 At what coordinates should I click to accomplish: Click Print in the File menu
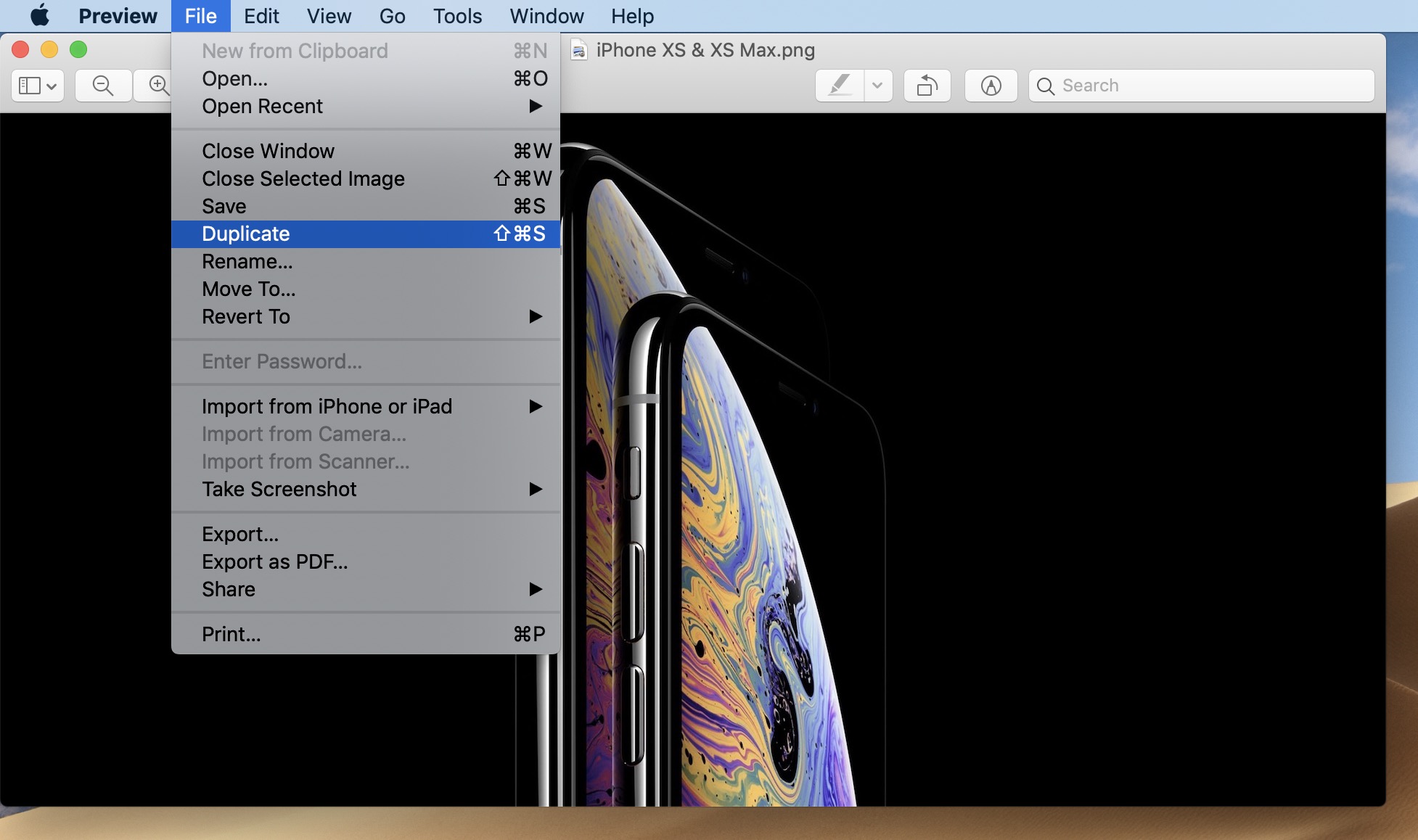pyautogui.click(x=229, y=633)
